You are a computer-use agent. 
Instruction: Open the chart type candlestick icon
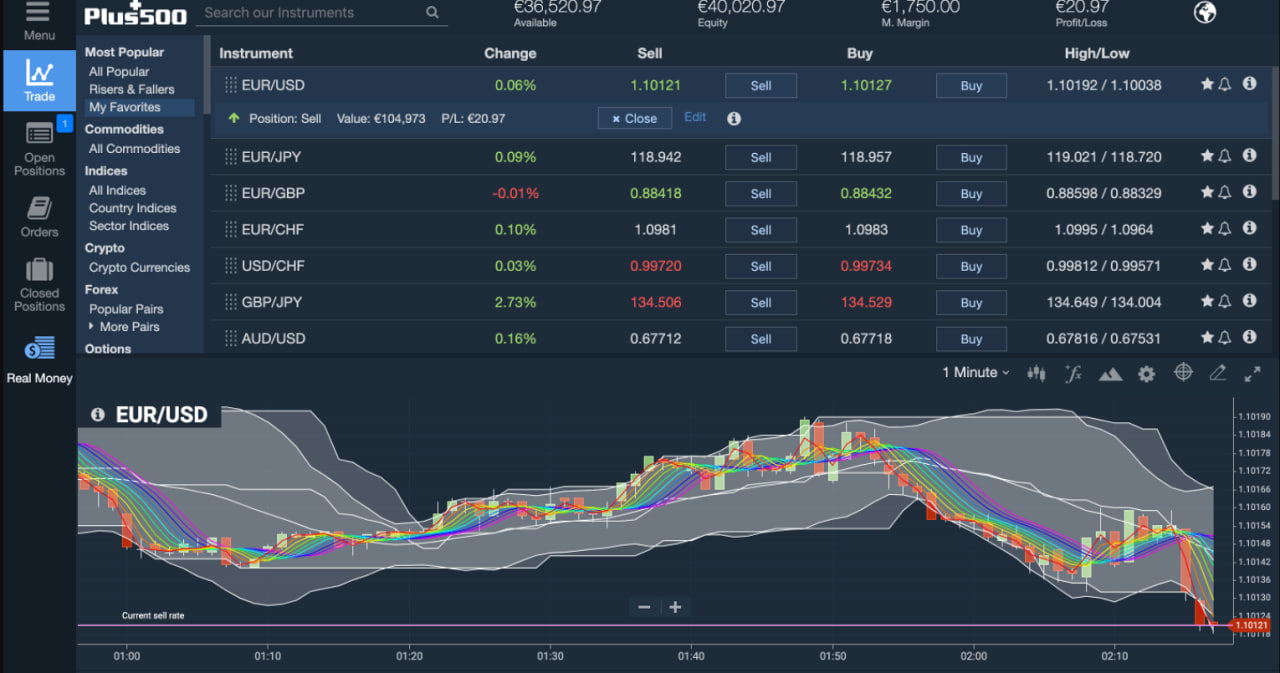click(x=1037, y=373)
